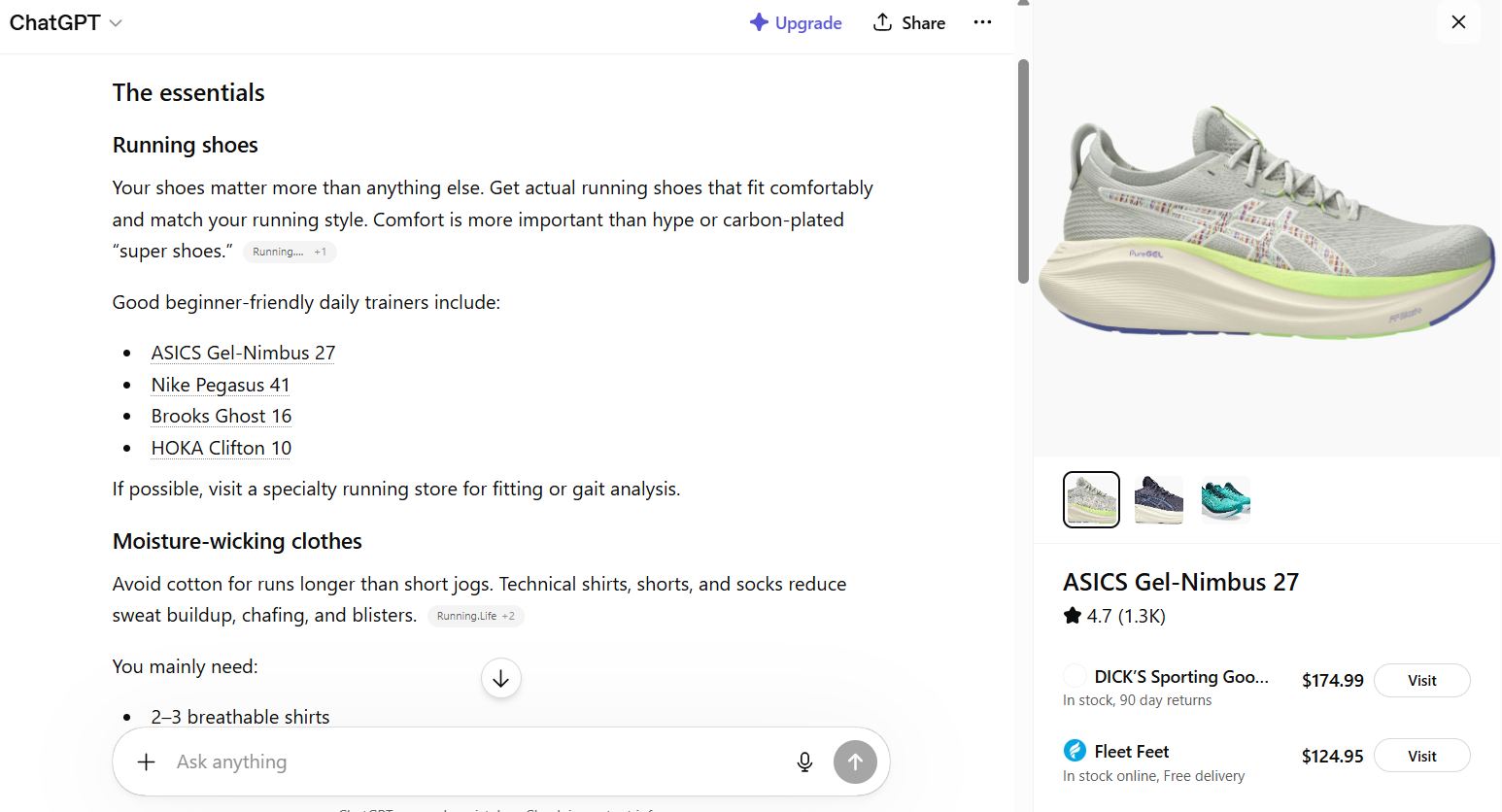Visit DICK'S Sporting Goods listing
The width and height of the screenshot is (1502, 812).
[1421, 681]
